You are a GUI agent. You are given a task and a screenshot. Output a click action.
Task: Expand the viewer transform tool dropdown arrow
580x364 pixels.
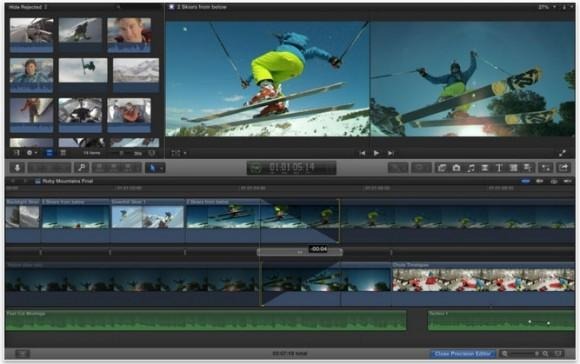[185, 153]
